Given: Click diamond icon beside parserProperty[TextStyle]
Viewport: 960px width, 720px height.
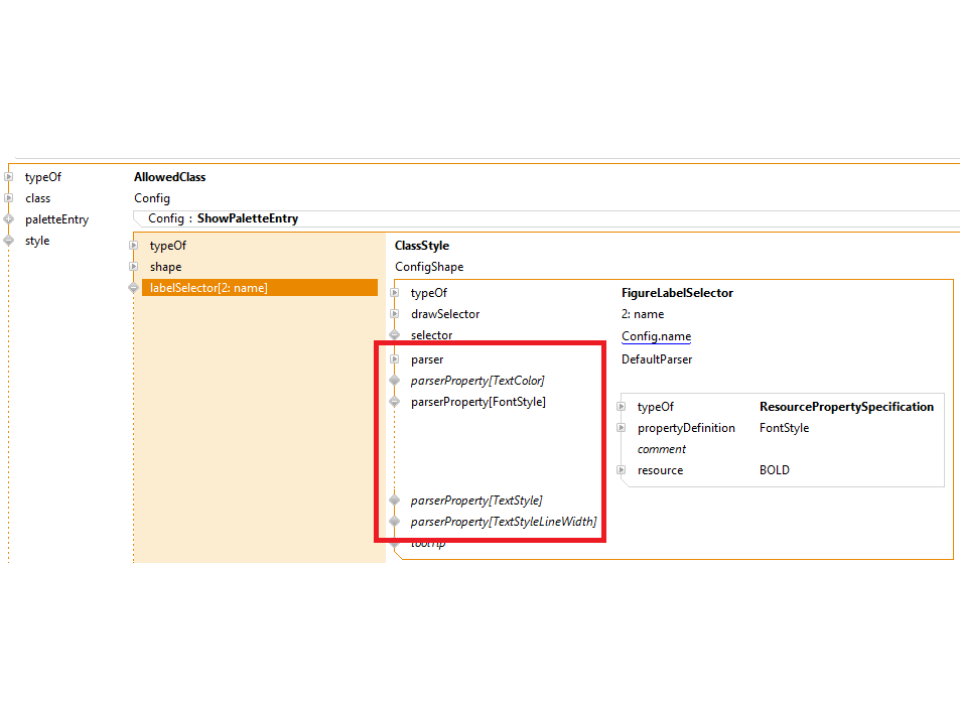Looking at the screenshot, I should point(394,500).
